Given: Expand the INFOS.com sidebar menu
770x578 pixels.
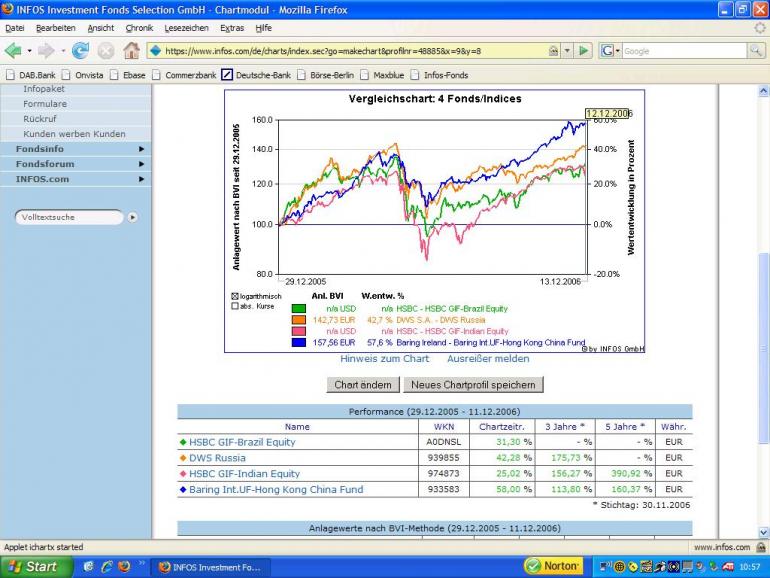Looking at the screenshot, I should [x=76, y=179].
